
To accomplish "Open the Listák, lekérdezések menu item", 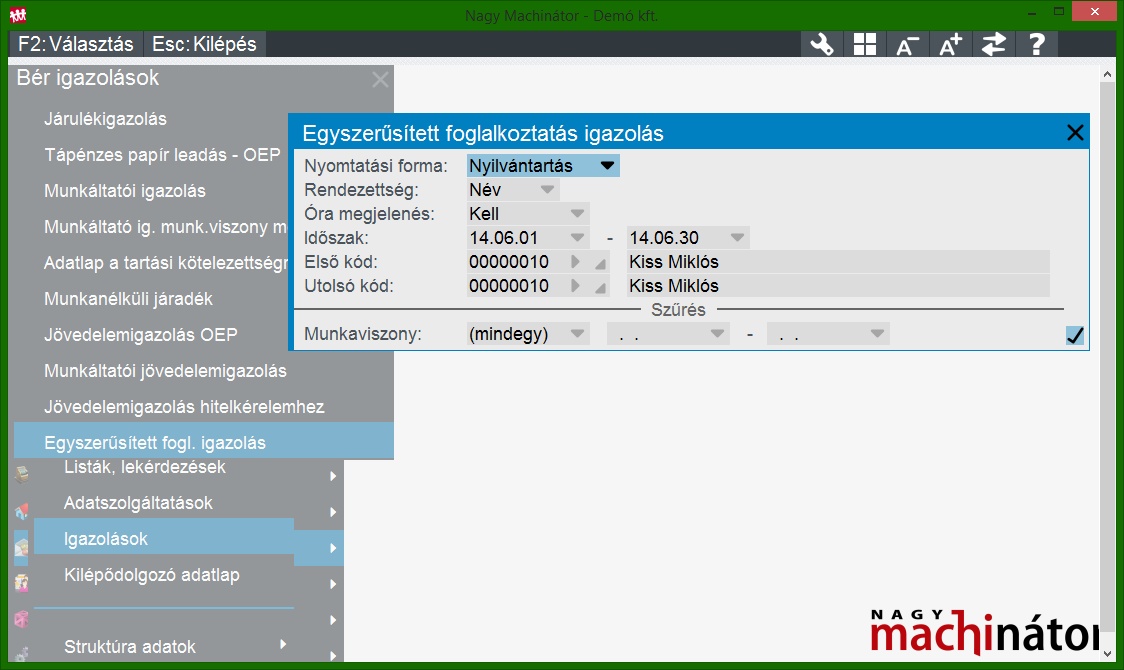I will [145, 467].
